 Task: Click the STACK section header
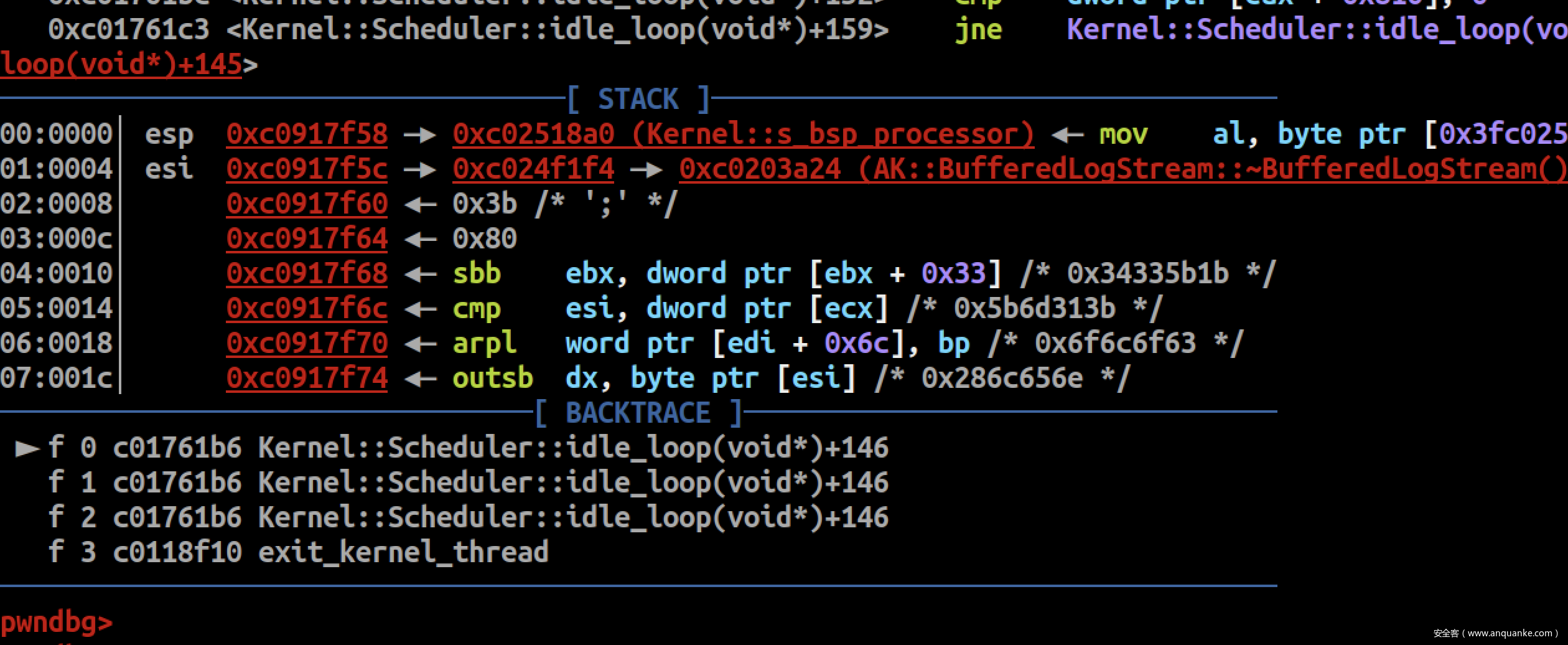point(638,100)
